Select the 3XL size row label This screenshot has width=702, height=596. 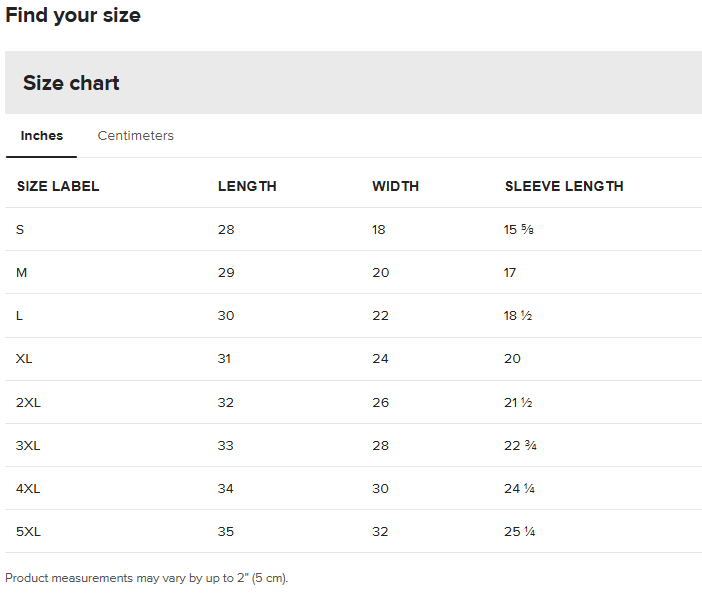[x=28, y=445]
